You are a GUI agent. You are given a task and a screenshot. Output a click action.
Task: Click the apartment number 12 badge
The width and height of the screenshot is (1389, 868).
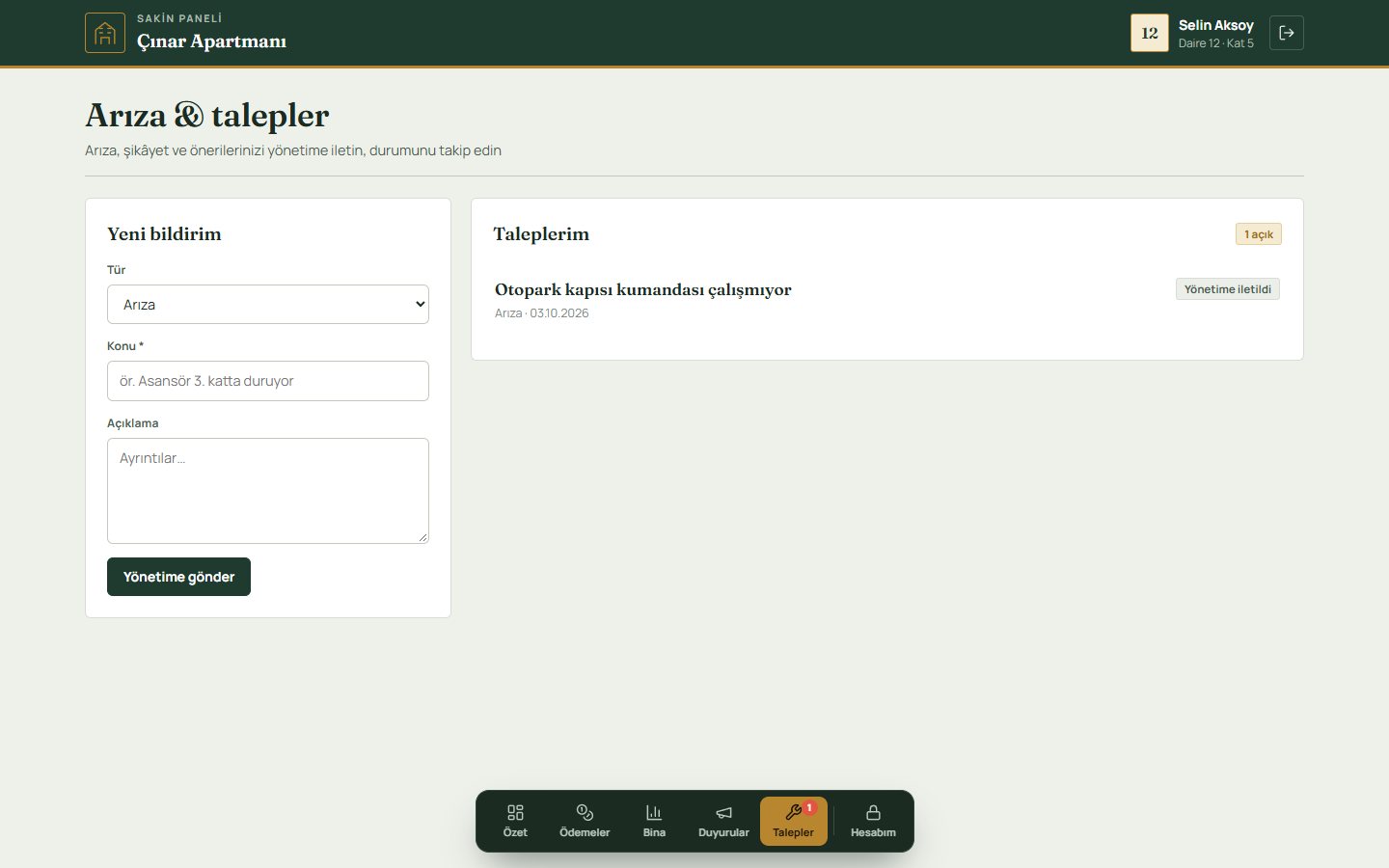(x=1150, y=33)
